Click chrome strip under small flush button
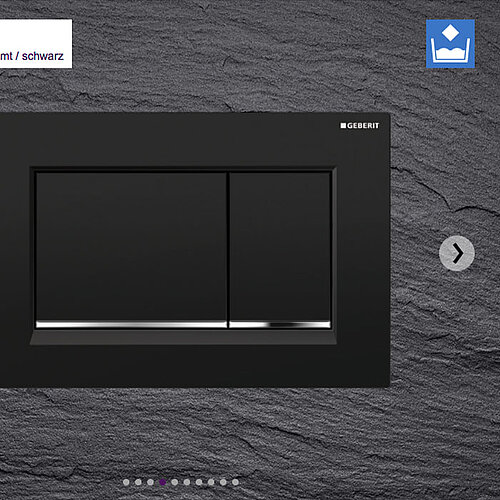 pyautogui.click(x=280, y=324)
